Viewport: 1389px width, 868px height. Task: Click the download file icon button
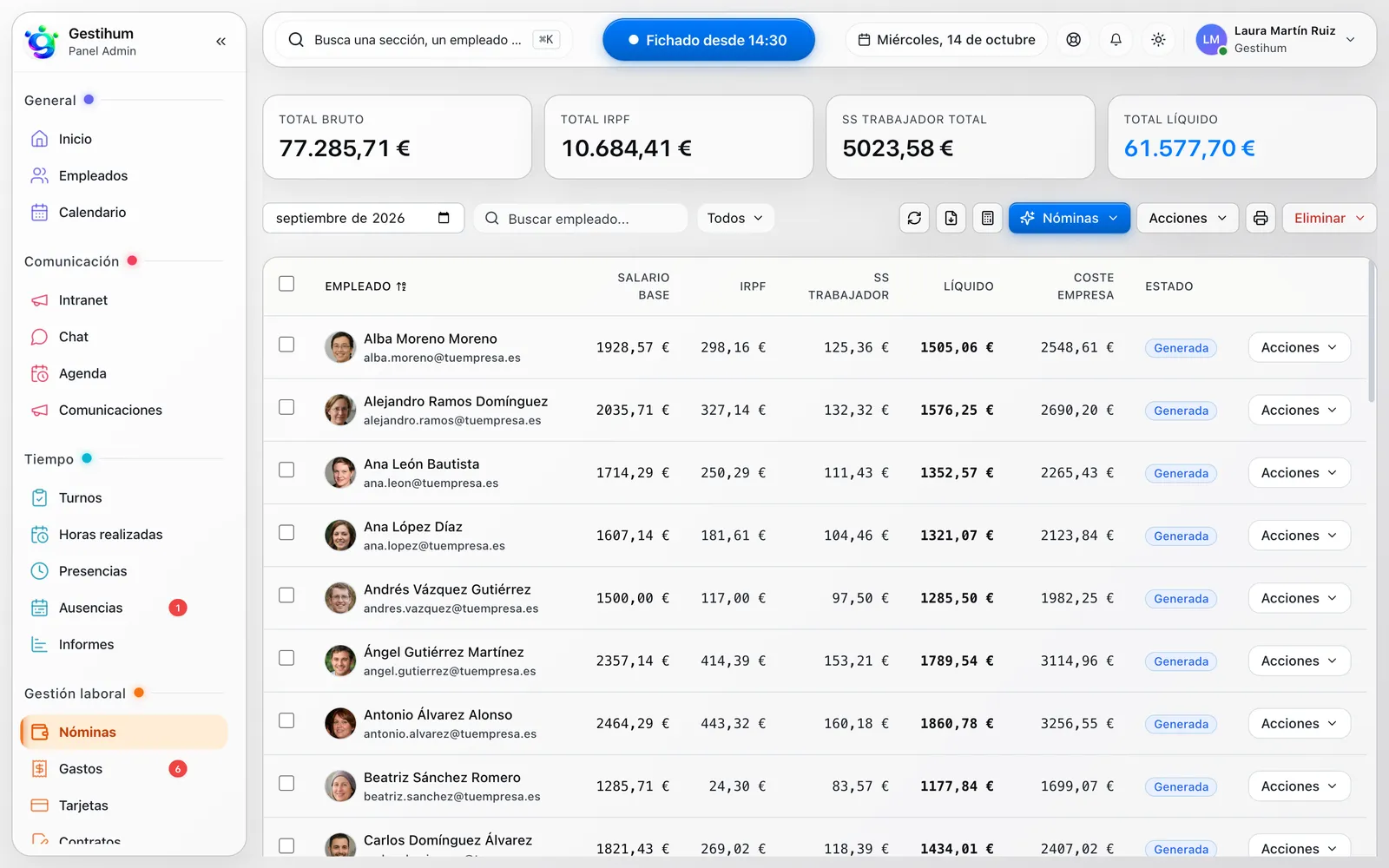(x=951, y=218)
